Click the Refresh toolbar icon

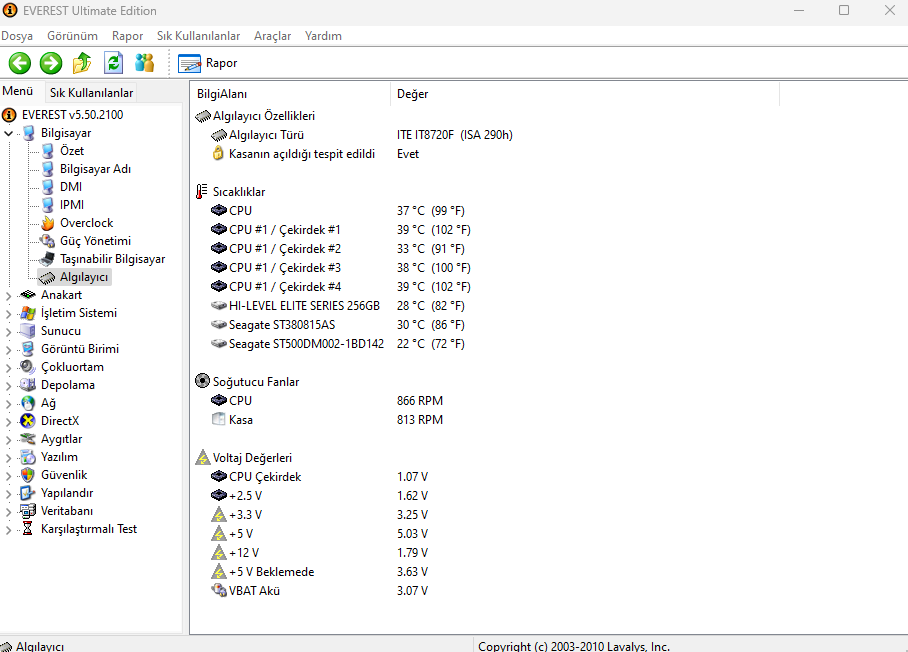[x=114, y=63]
